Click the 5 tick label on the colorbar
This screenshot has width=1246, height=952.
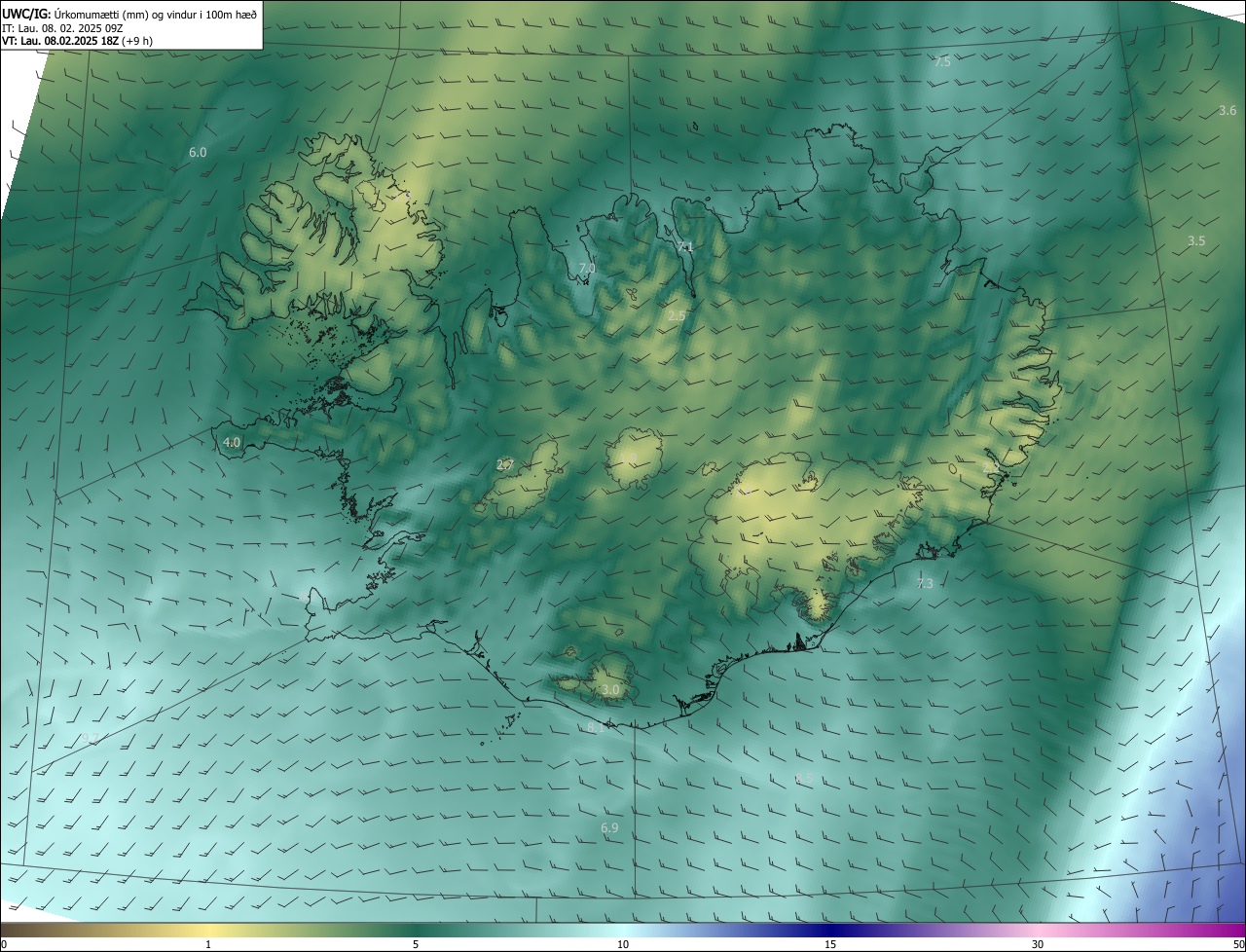point(416,944)
